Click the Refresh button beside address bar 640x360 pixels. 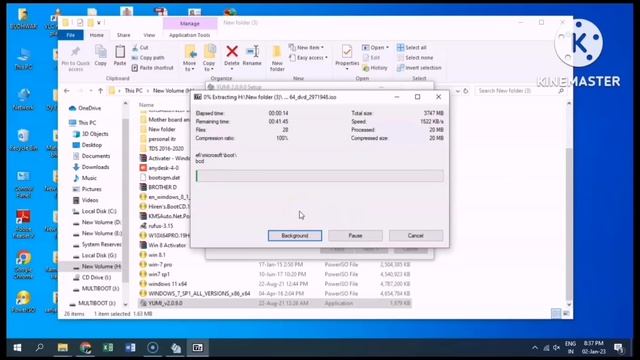465,91
